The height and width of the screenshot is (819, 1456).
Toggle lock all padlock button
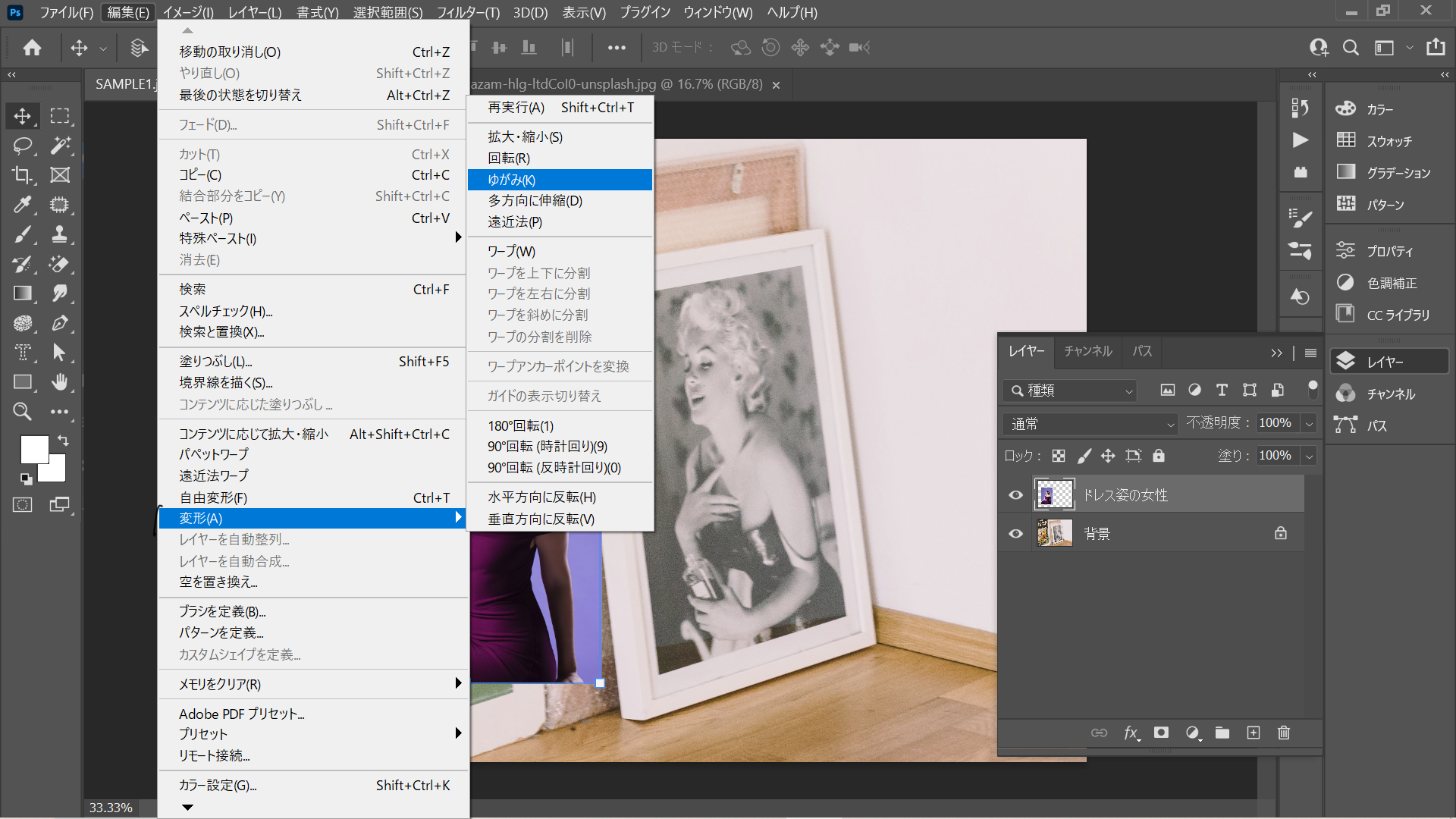coord(1159,456)
